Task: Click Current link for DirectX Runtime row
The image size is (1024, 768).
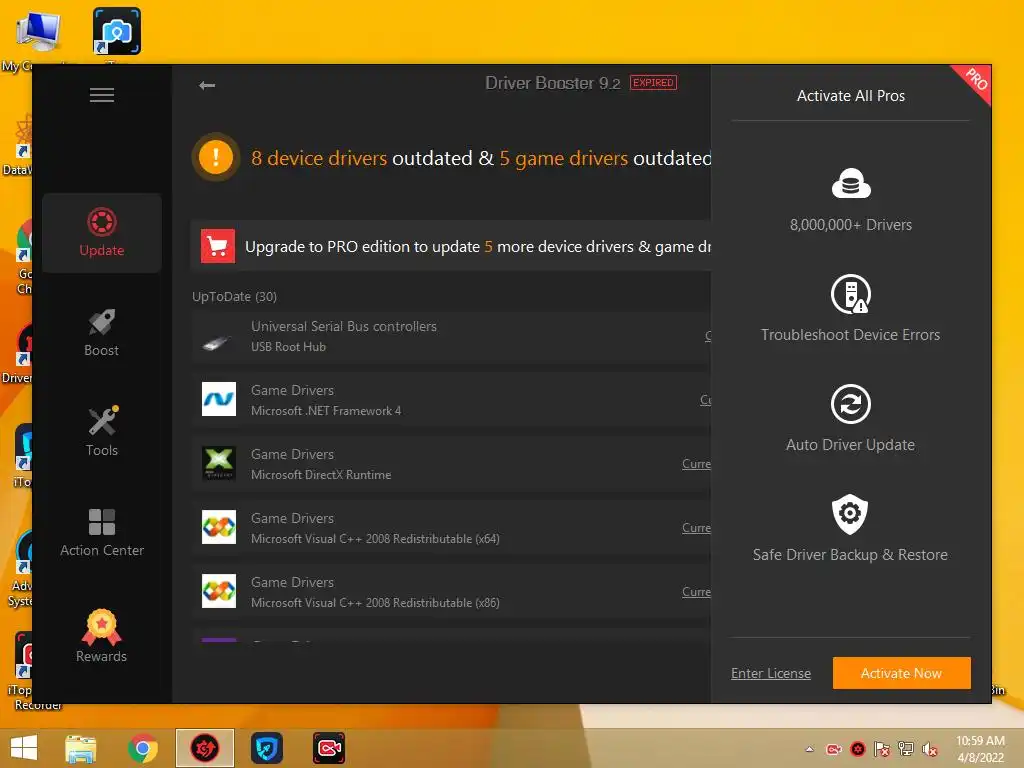Action: point(696,464)
